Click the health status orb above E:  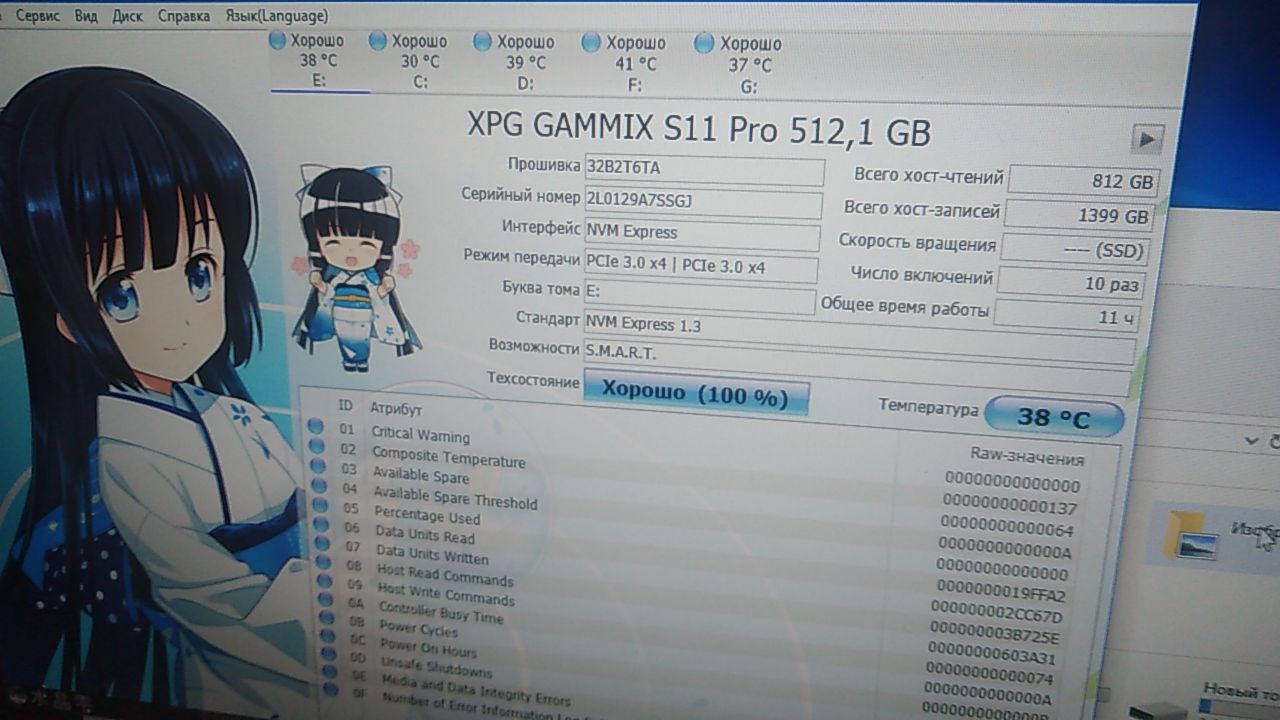pos(278,41)
